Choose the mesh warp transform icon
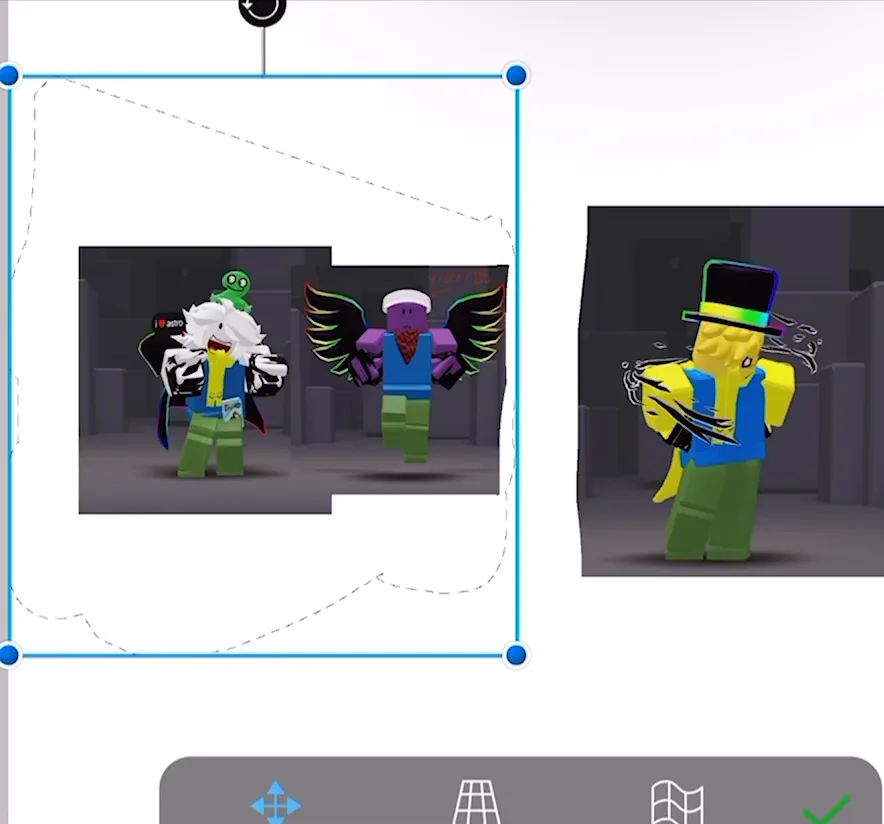The height and width of the screenshot is (824, 884). click(677, 802)
